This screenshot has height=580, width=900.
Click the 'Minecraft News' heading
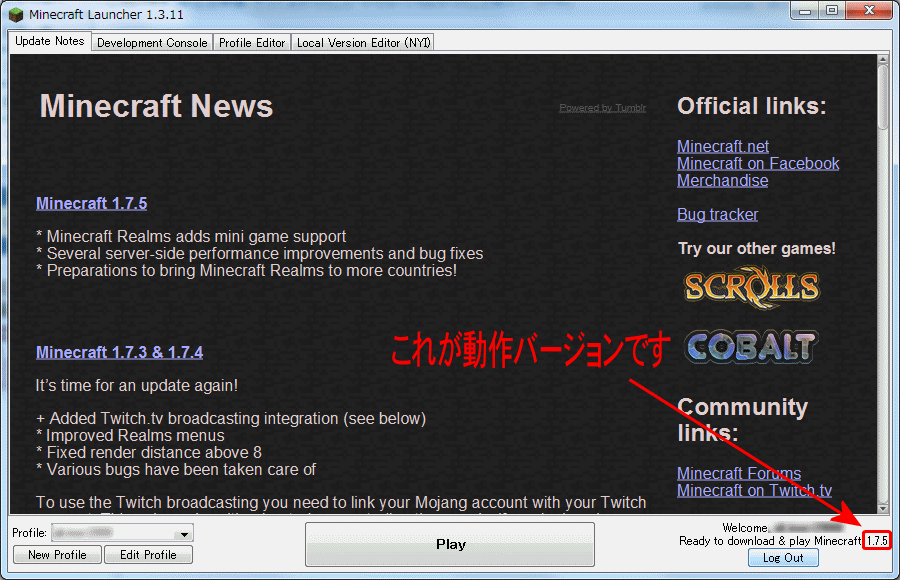[156, 106]
